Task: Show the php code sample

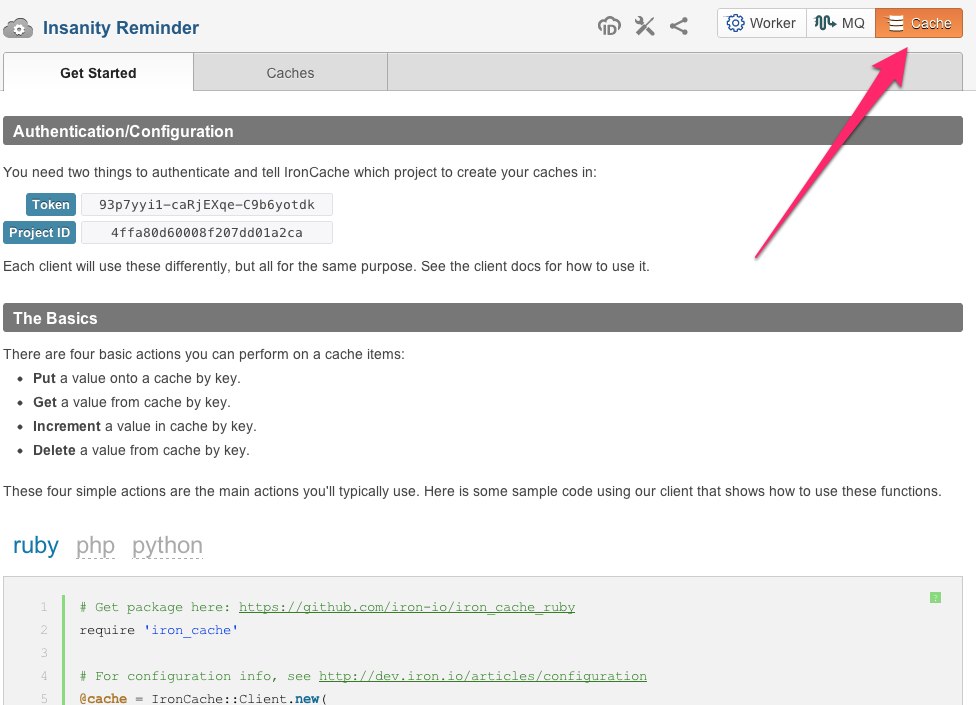Action: (95, 546)
